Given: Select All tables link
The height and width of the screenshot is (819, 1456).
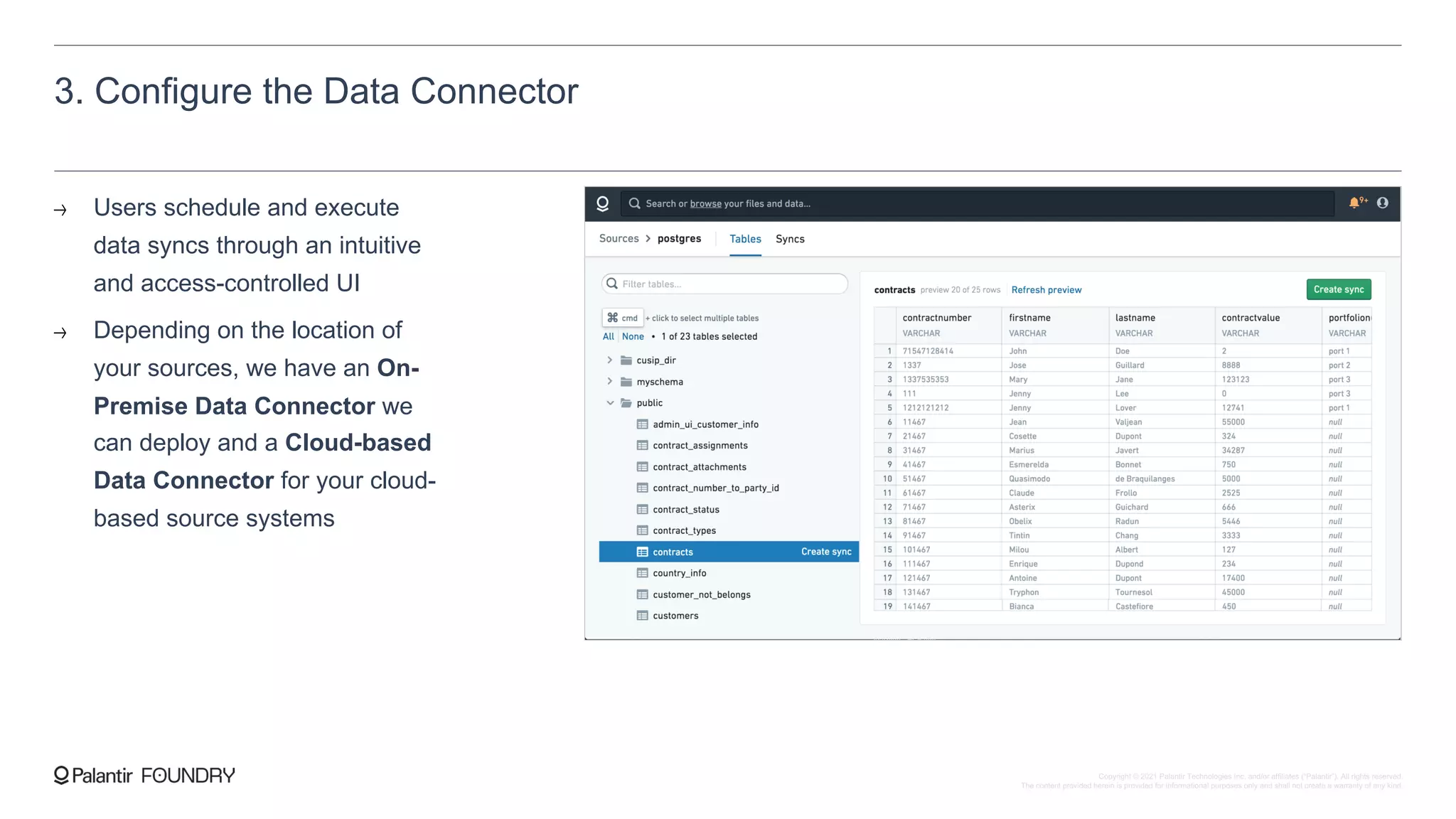Looking at the screenshot, I should coord(609,337).
